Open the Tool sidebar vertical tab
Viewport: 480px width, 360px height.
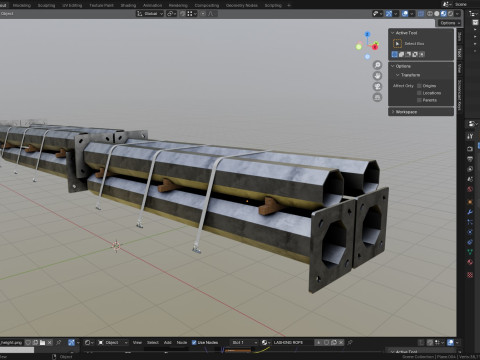pyautogui.click(x=459, y=52)
